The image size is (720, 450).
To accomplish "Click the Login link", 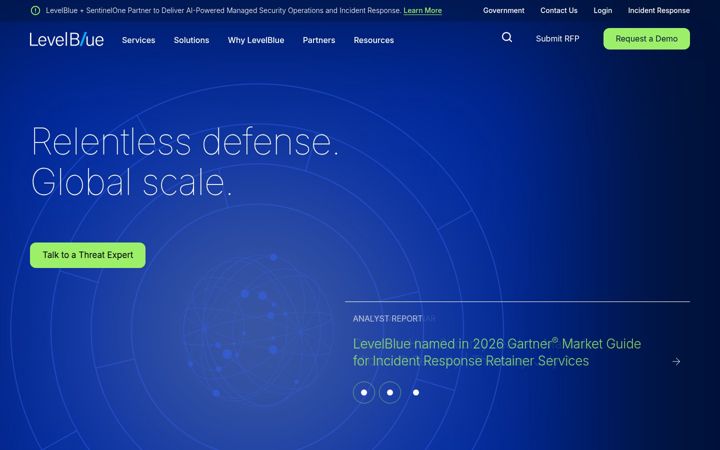I will (x=602, y=11).
